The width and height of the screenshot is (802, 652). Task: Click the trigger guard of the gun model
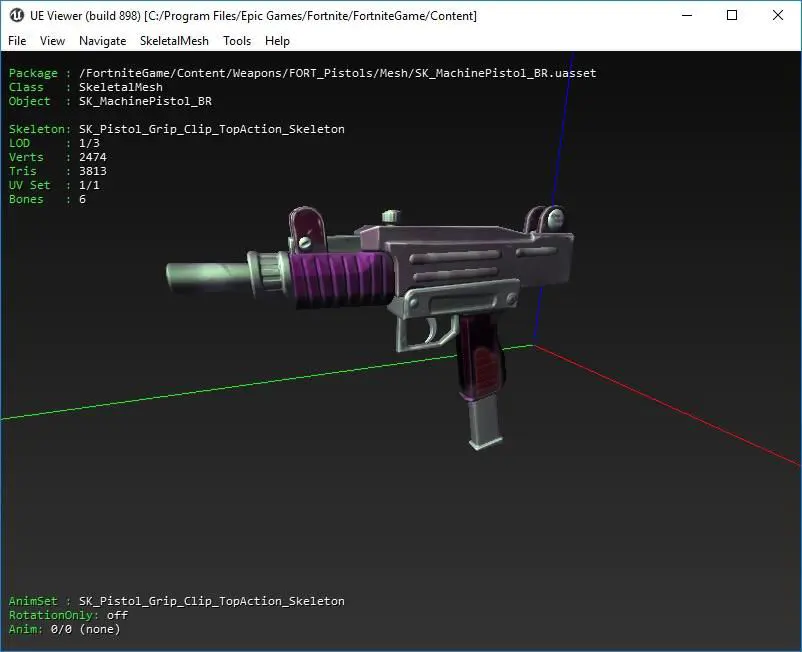point(426,333)
